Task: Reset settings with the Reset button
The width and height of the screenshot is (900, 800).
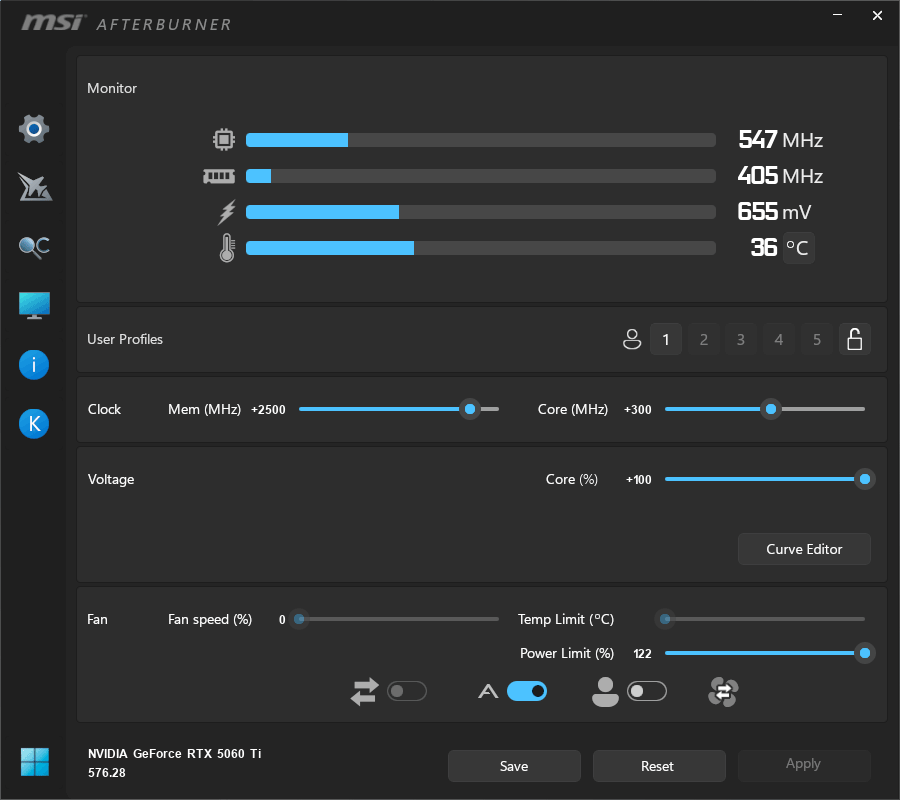Action: point(658,766)
